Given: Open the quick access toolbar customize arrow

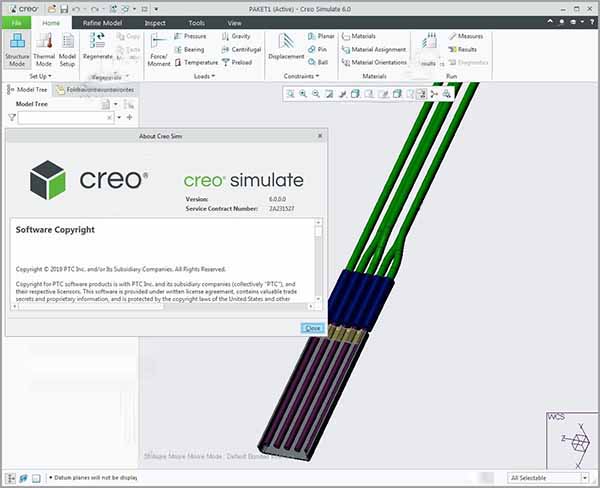Looking at the screenshot, I should coord(156,9).
